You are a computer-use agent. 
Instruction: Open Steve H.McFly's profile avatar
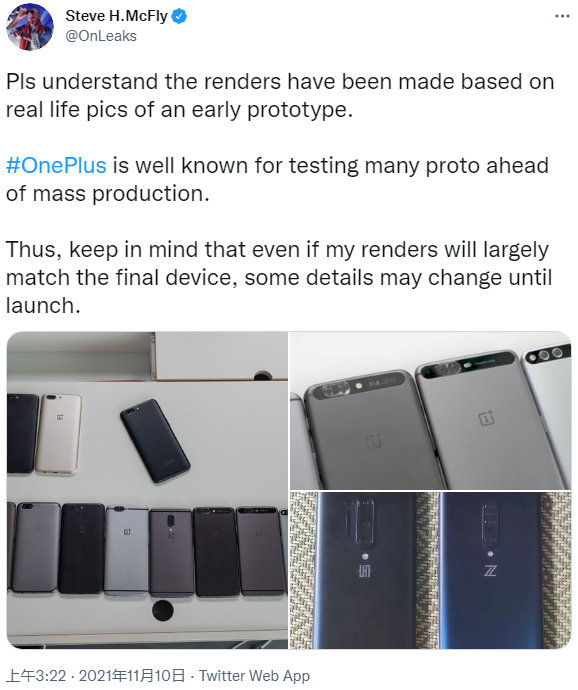click(x=30, y=27)
